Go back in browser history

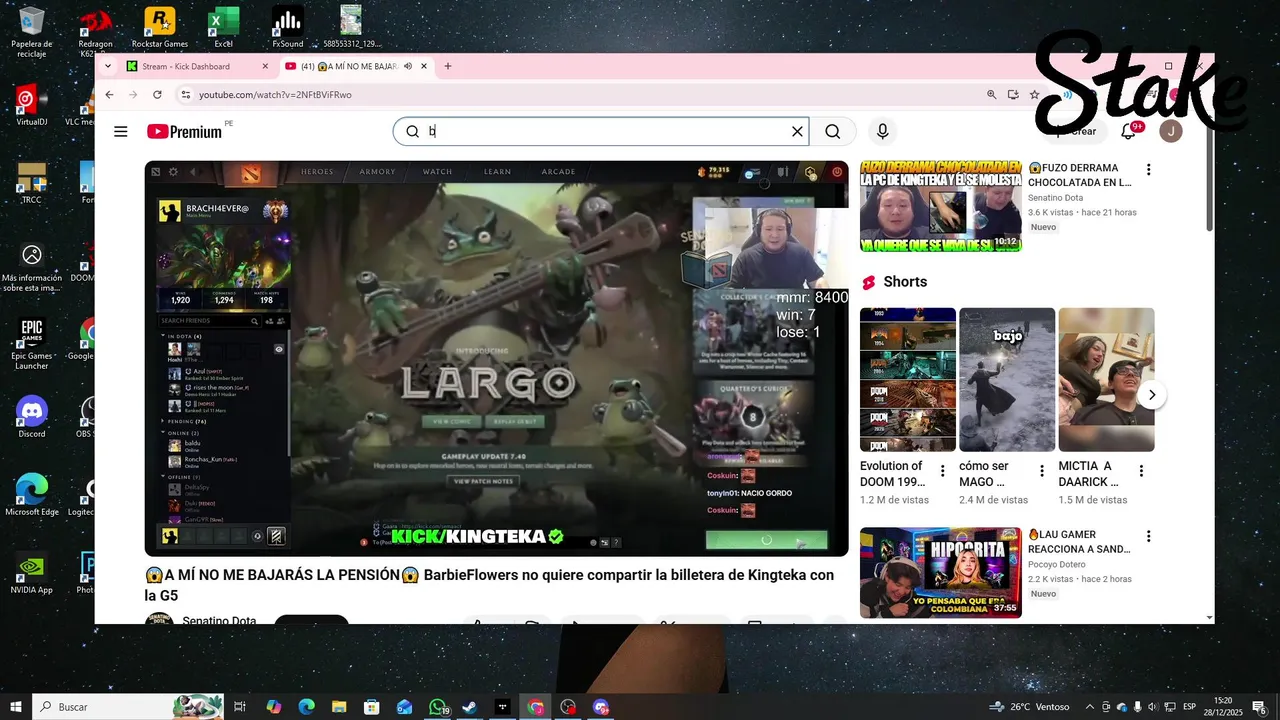(x=109, y=94)
